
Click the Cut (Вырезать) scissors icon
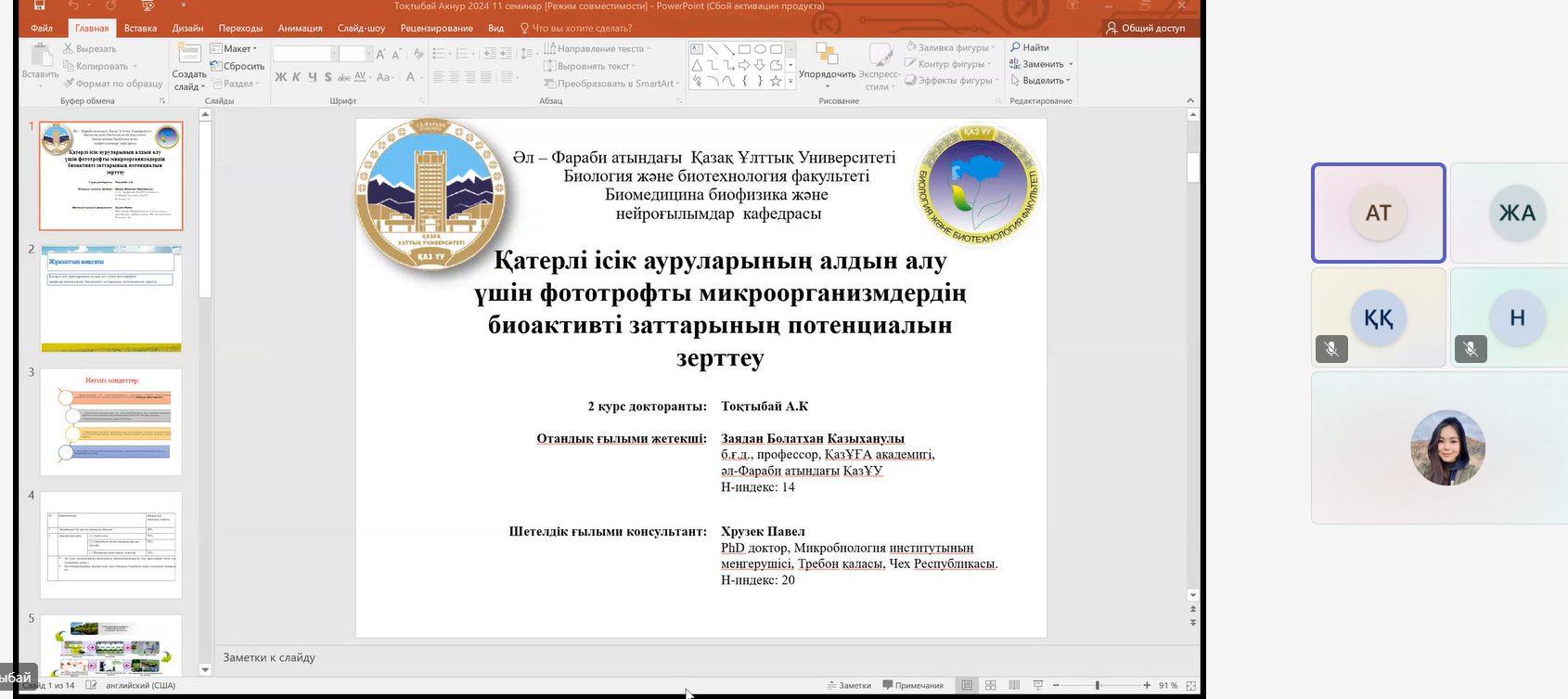68,48
